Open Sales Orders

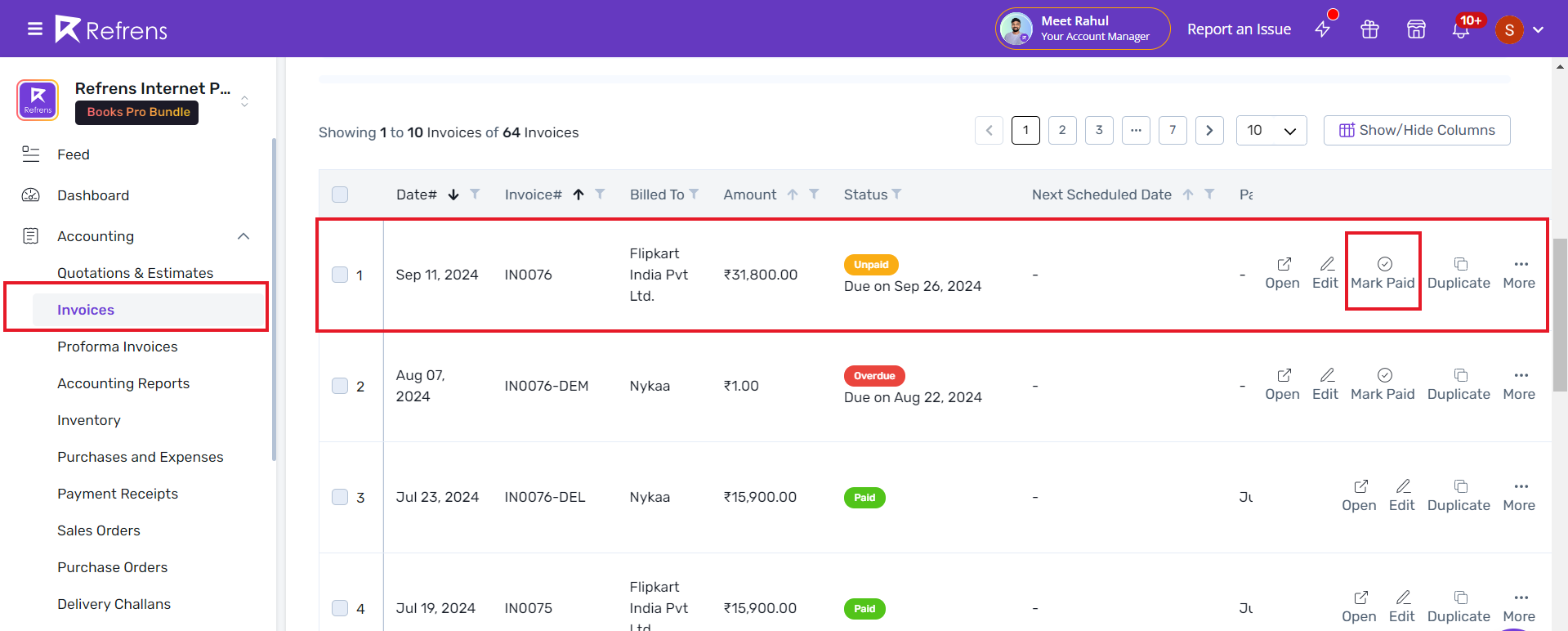click(98, 530)
